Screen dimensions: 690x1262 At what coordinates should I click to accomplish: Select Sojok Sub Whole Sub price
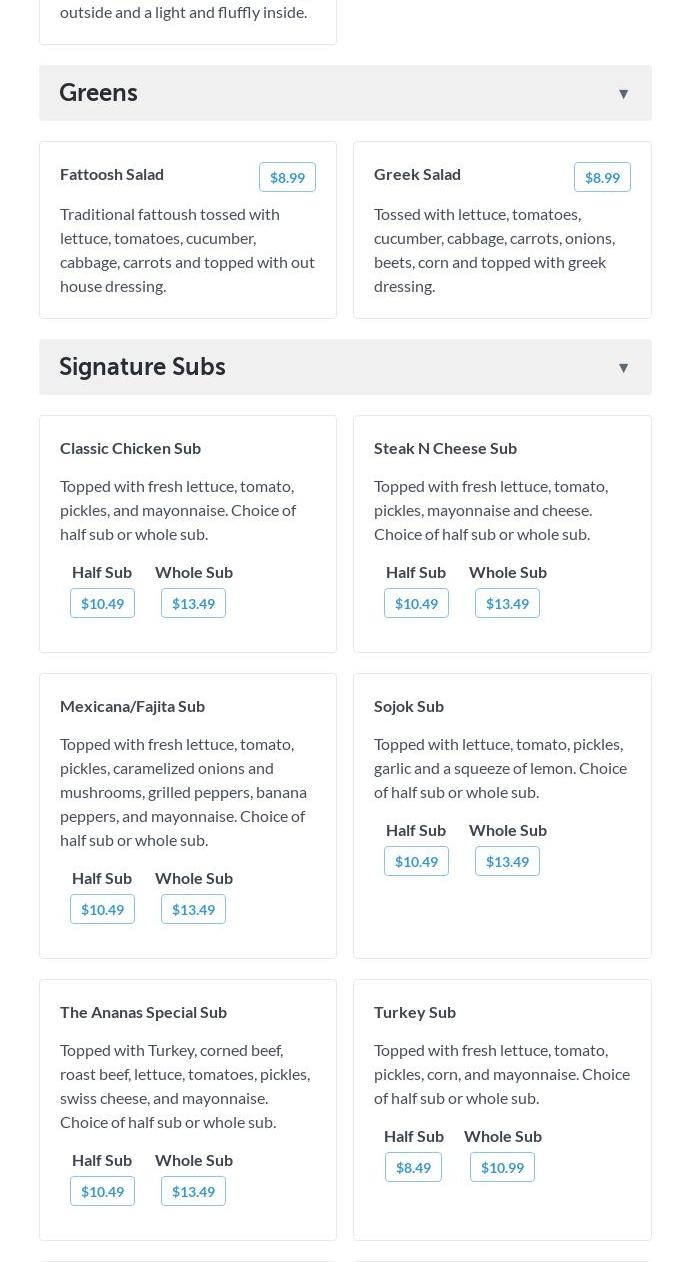tap(507, 861)
